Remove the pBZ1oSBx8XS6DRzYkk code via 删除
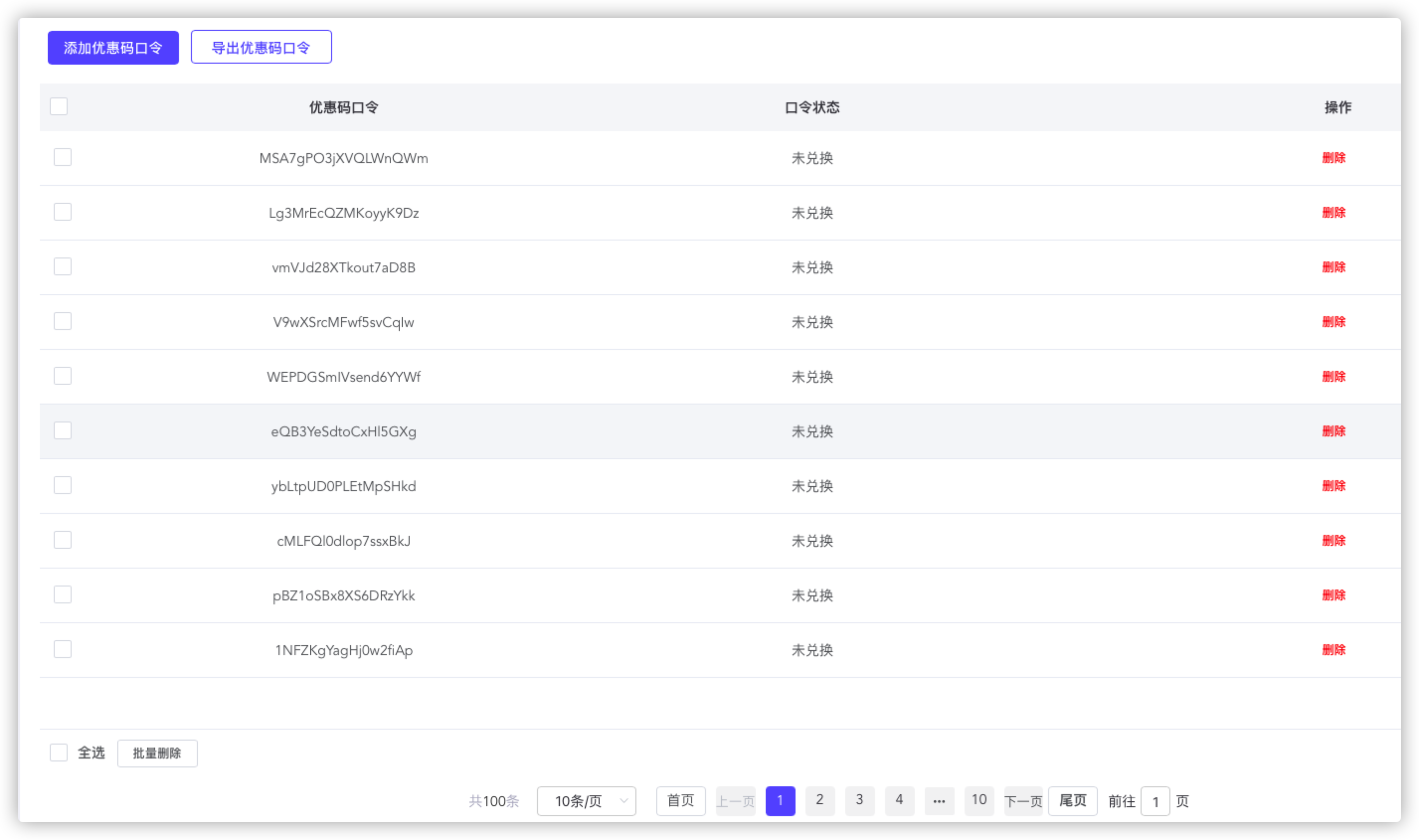1419x840 pixels. pos(1333,595)
